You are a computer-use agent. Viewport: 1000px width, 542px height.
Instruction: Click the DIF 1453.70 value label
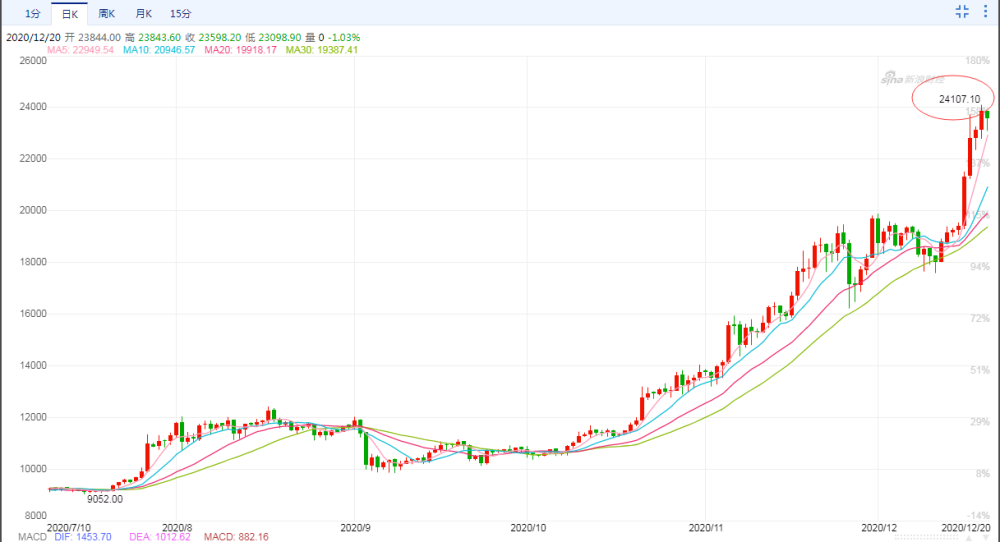(83, 537)
